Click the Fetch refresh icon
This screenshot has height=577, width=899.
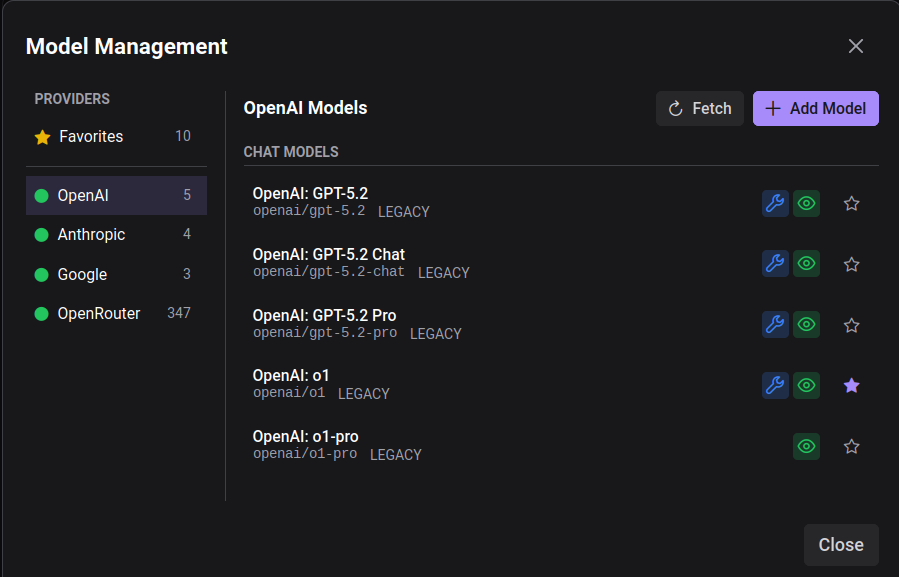[678, 108]
